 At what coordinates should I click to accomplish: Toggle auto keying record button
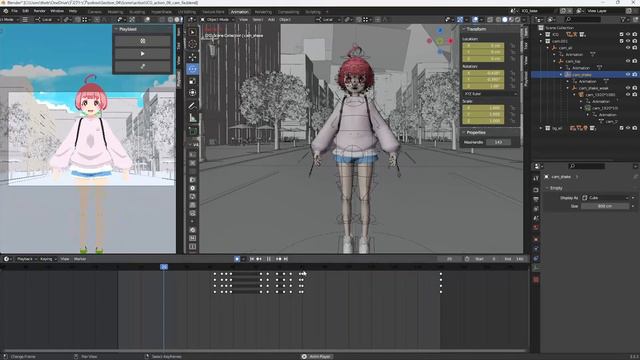tap(237, 259)
